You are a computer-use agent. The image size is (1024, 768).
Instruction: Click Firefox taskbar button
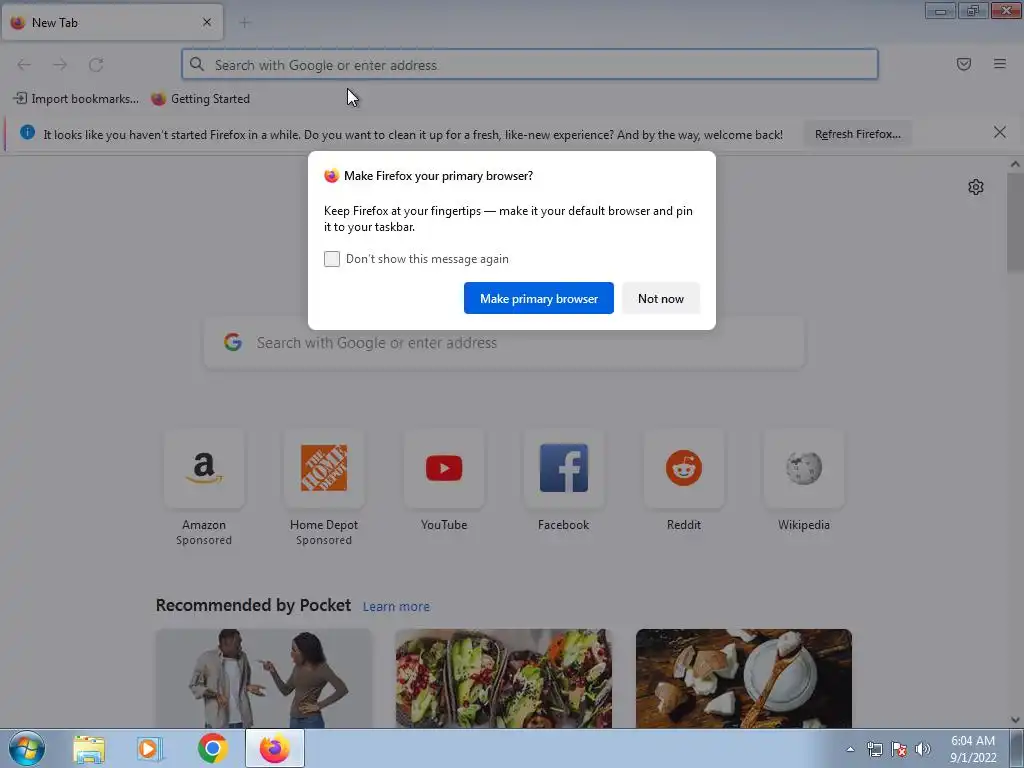[x=275, y=748]
